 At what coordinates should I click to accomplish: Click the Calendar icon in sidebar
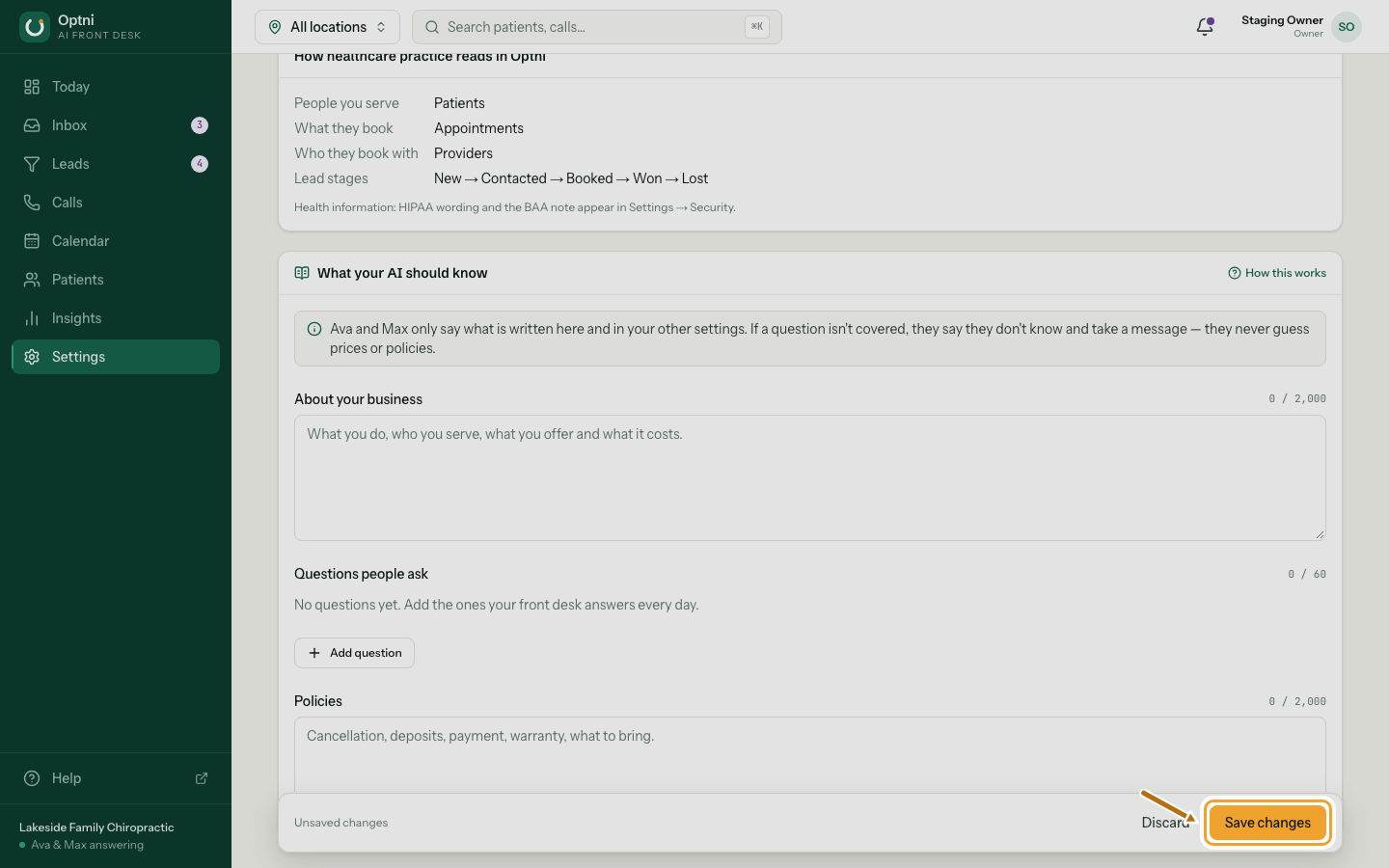32,241
